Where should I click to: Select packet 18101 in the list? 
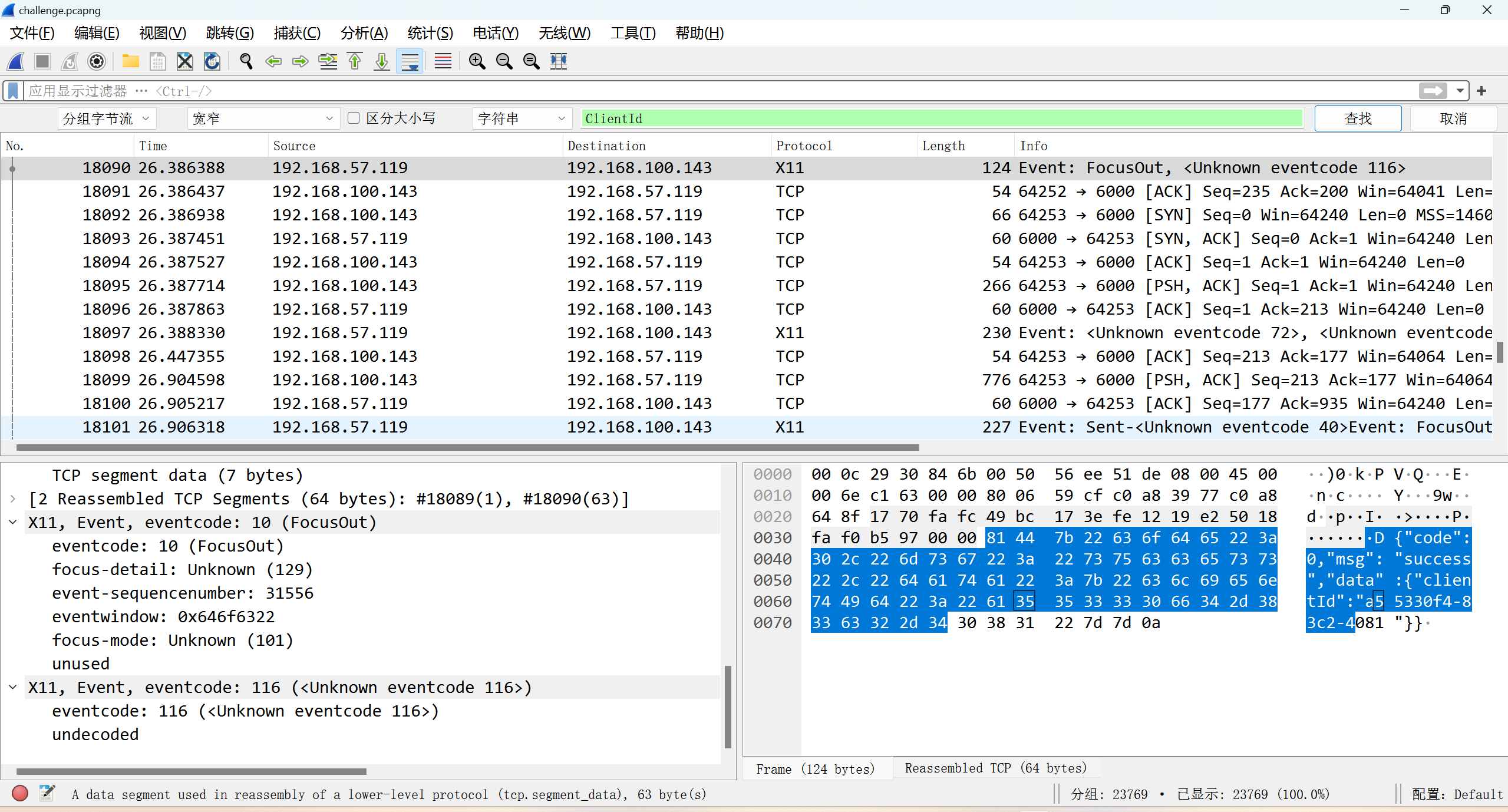click(747, 427)
